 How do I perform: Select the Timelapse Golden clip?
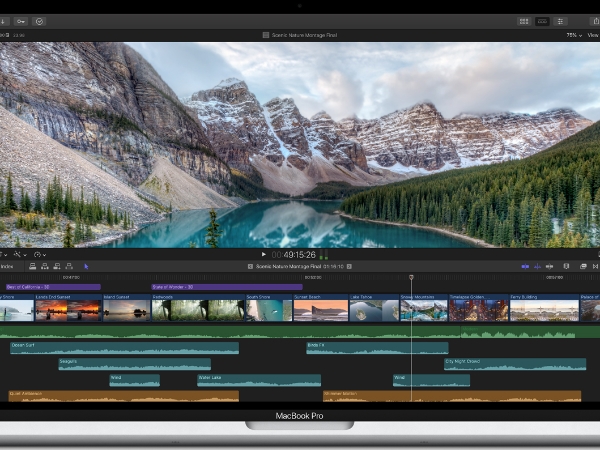pyautogui.click(x=479, y=308)
